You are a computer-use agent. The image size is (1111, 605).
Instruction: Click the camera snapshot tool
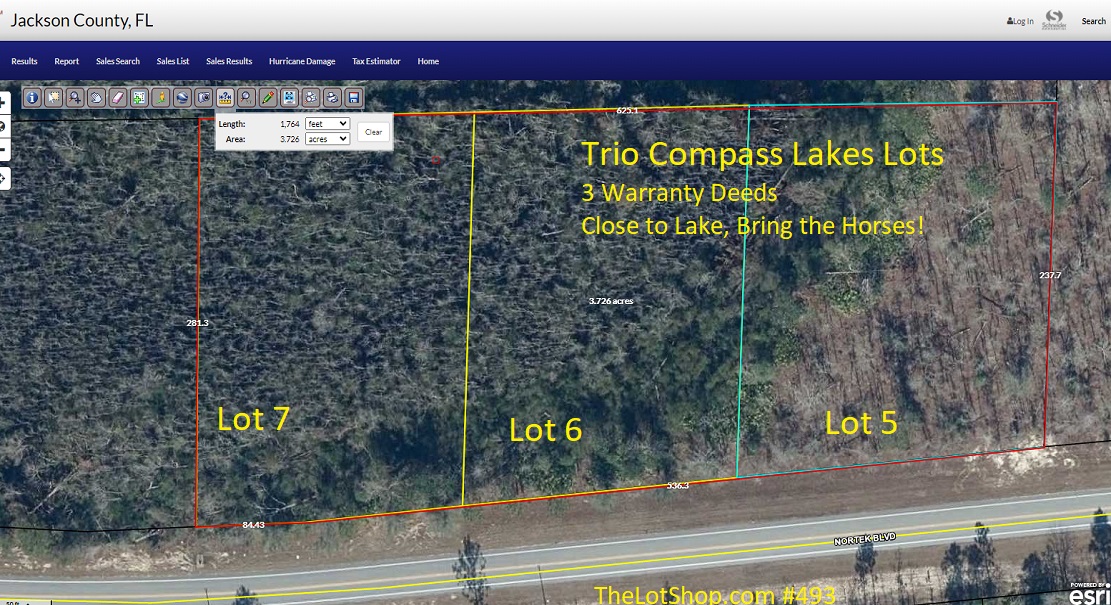coord(203,98)
